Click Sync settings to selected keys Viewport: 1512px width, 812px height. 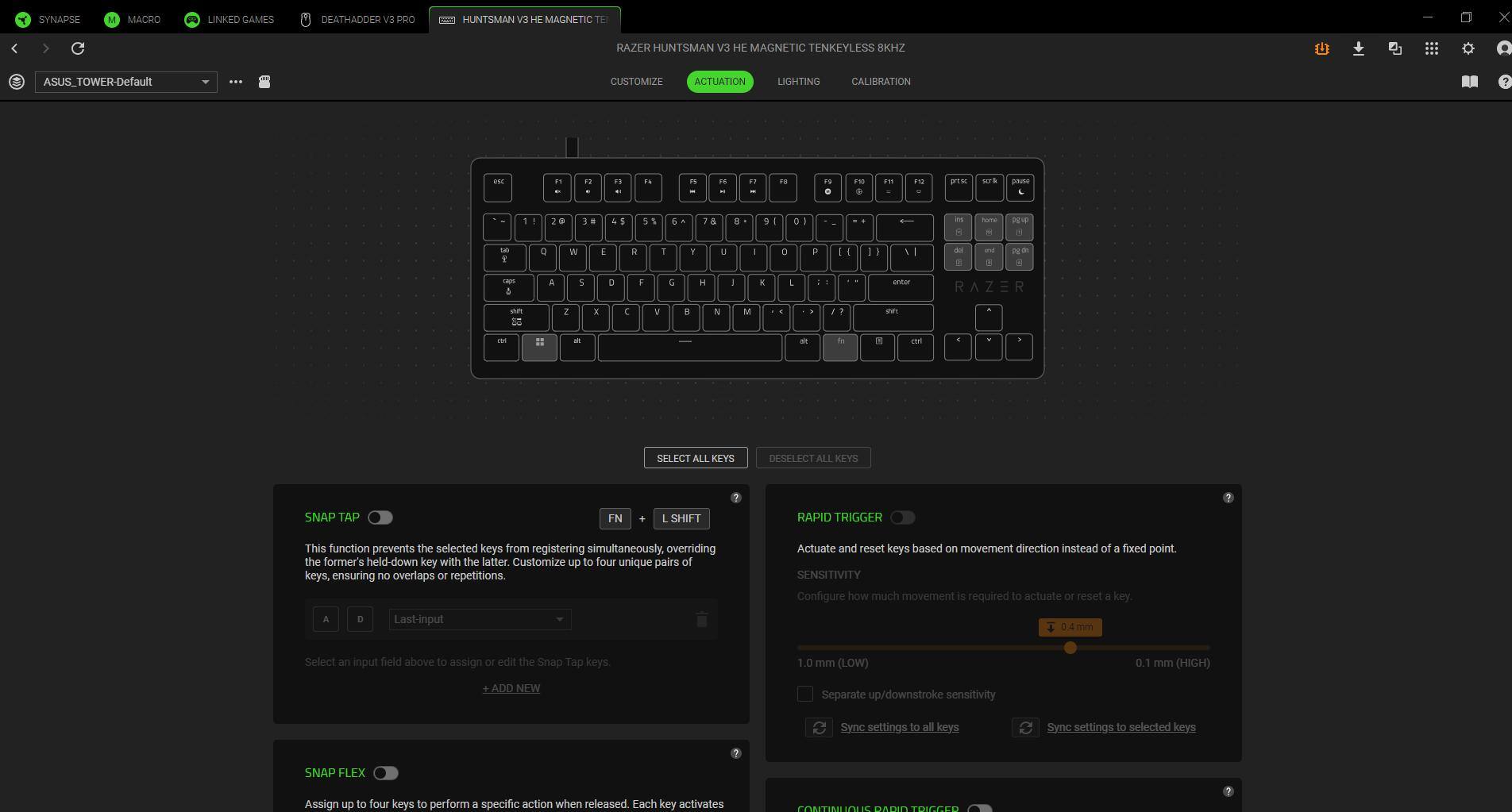pyautogui.click(x=1121, y=727)
